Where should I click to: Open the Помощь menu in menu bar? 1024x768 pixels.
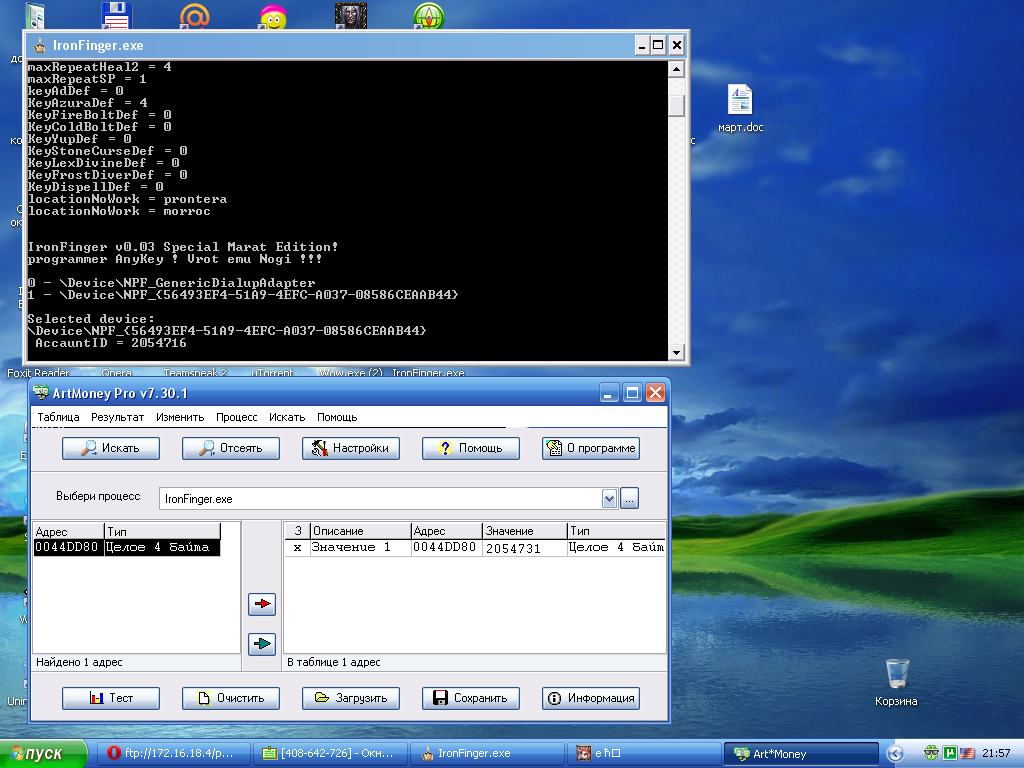(337, 417)
